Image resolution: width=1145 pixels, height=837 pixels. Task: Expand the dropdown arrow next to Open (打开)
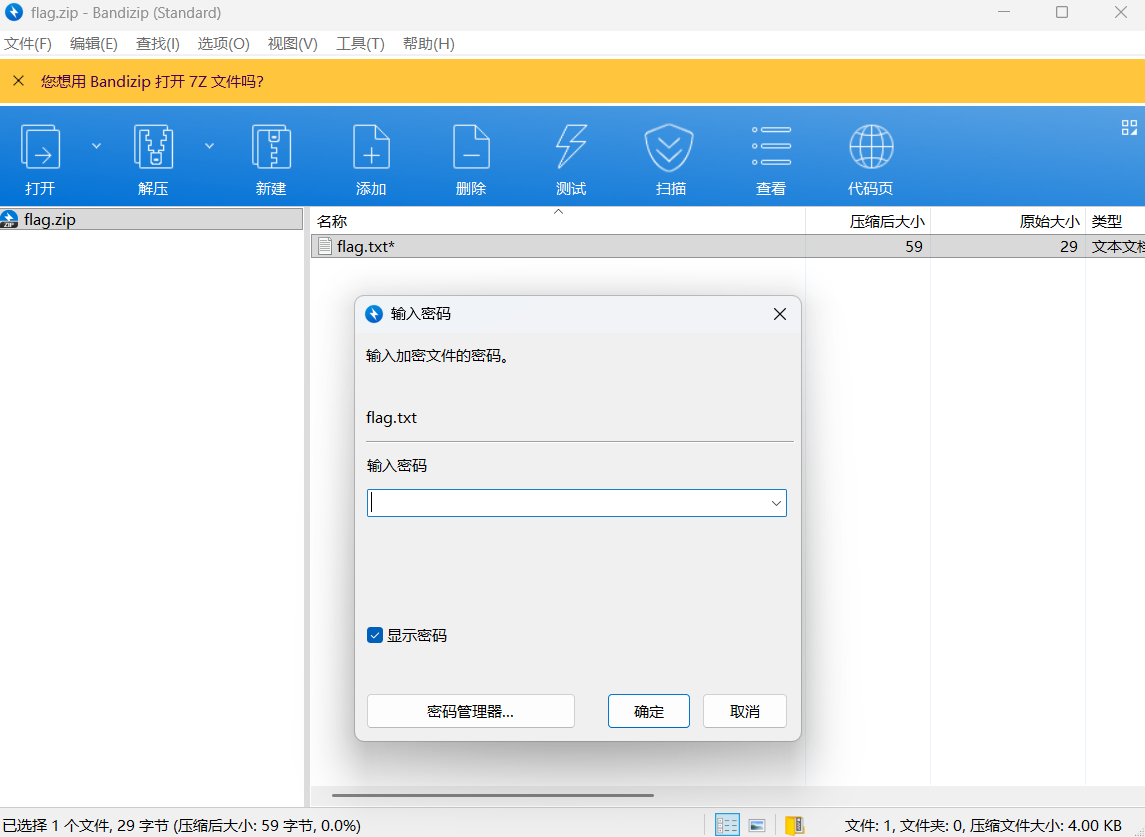[x=97, y=146]
